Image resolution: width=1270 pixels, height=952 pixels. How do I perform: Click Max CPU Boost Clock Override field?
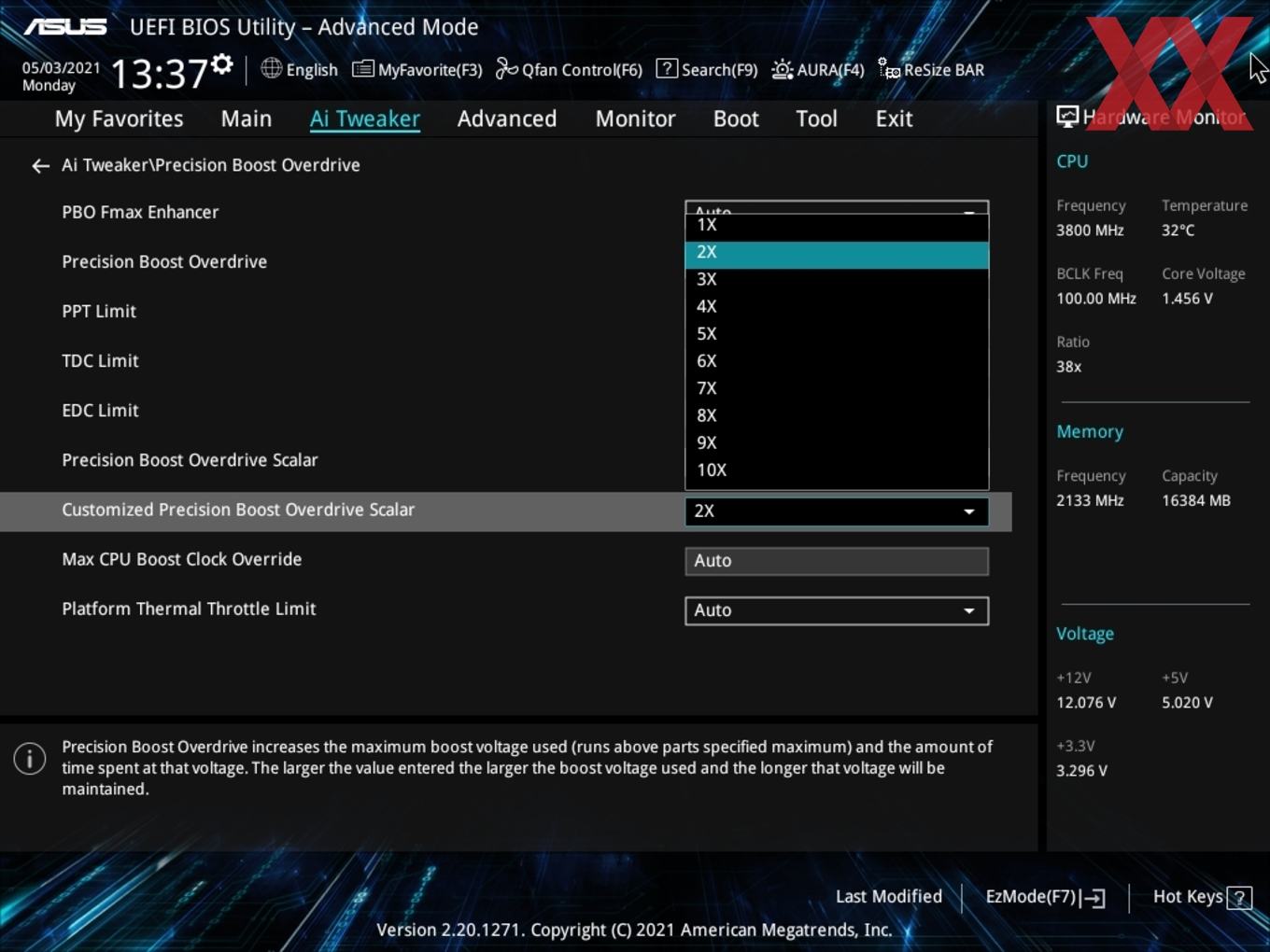click(x=837, y=561)
